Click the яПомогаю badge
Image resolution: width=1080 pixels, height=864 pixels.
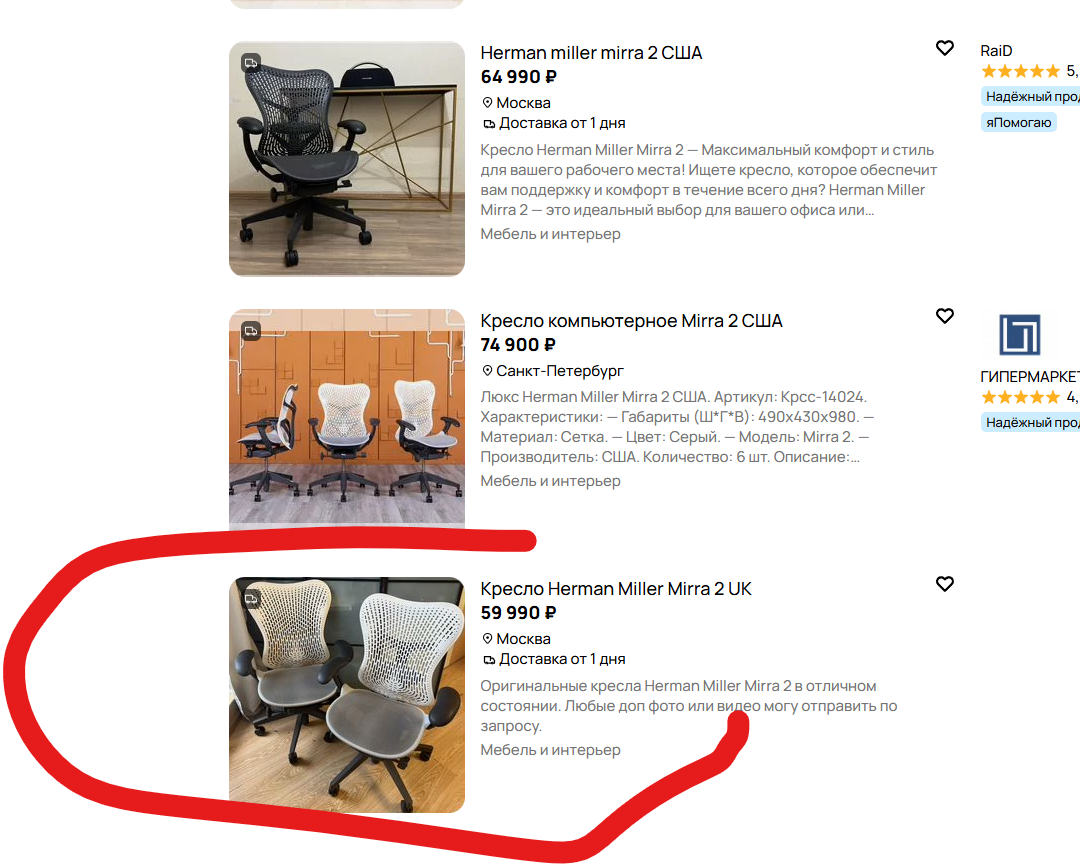pos(1018,123)
